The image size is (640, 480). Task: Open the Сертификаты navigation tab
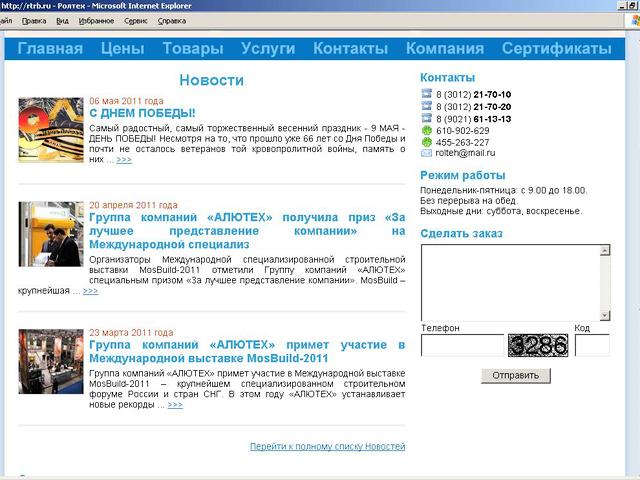[x=557, y=49]
